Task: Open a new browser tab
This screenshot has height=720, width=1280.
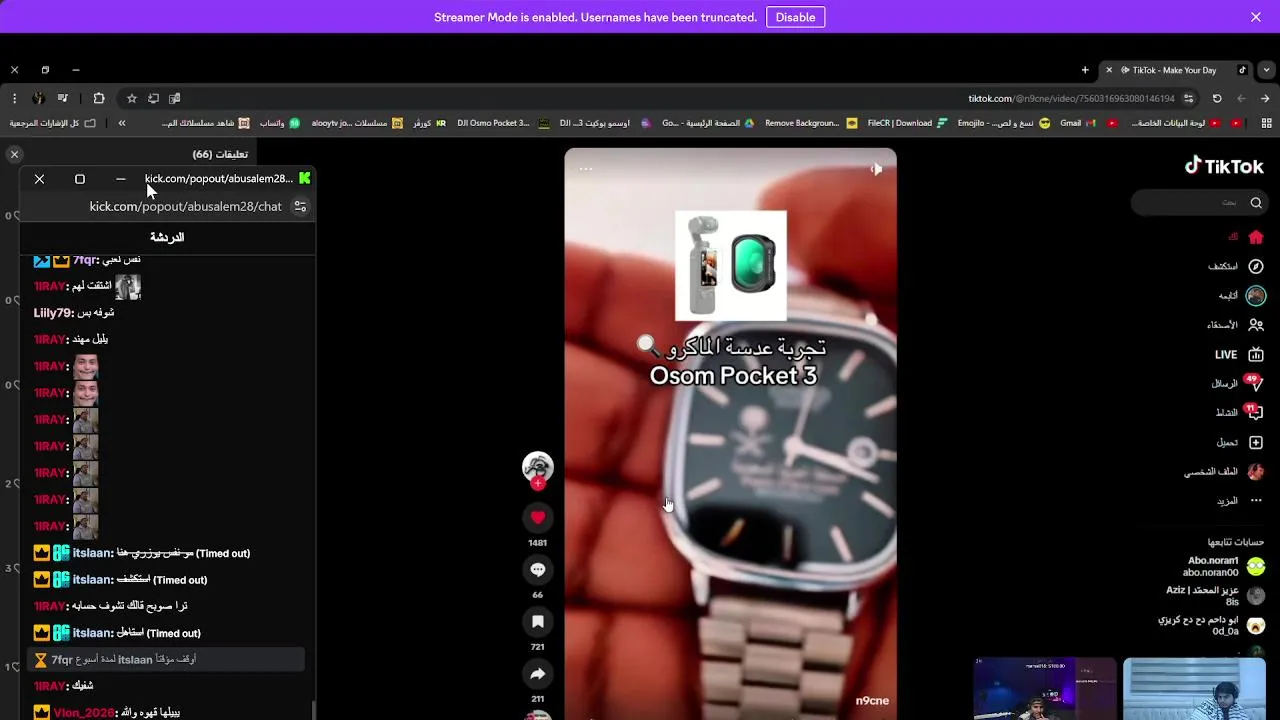Action: [1085, 70]
